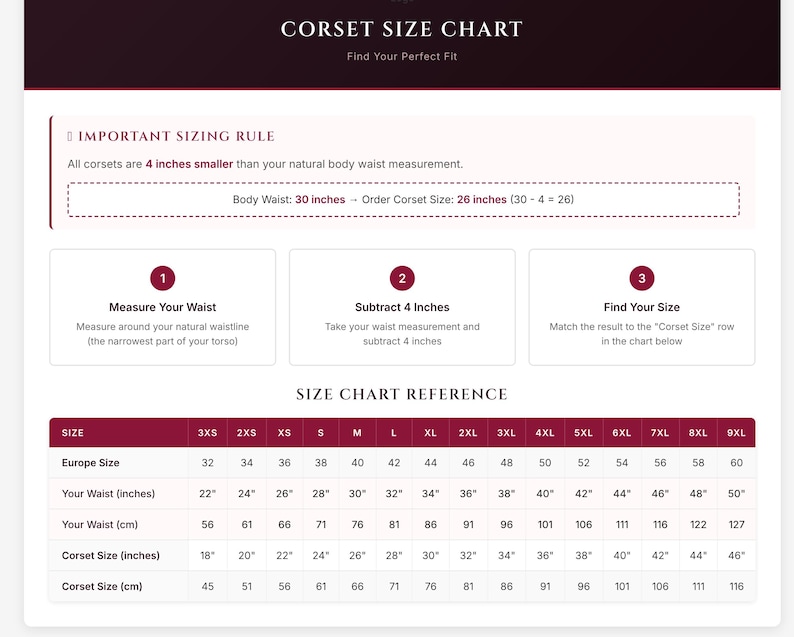Click the Size Chart Reference heading

click(x=402, y=394)
